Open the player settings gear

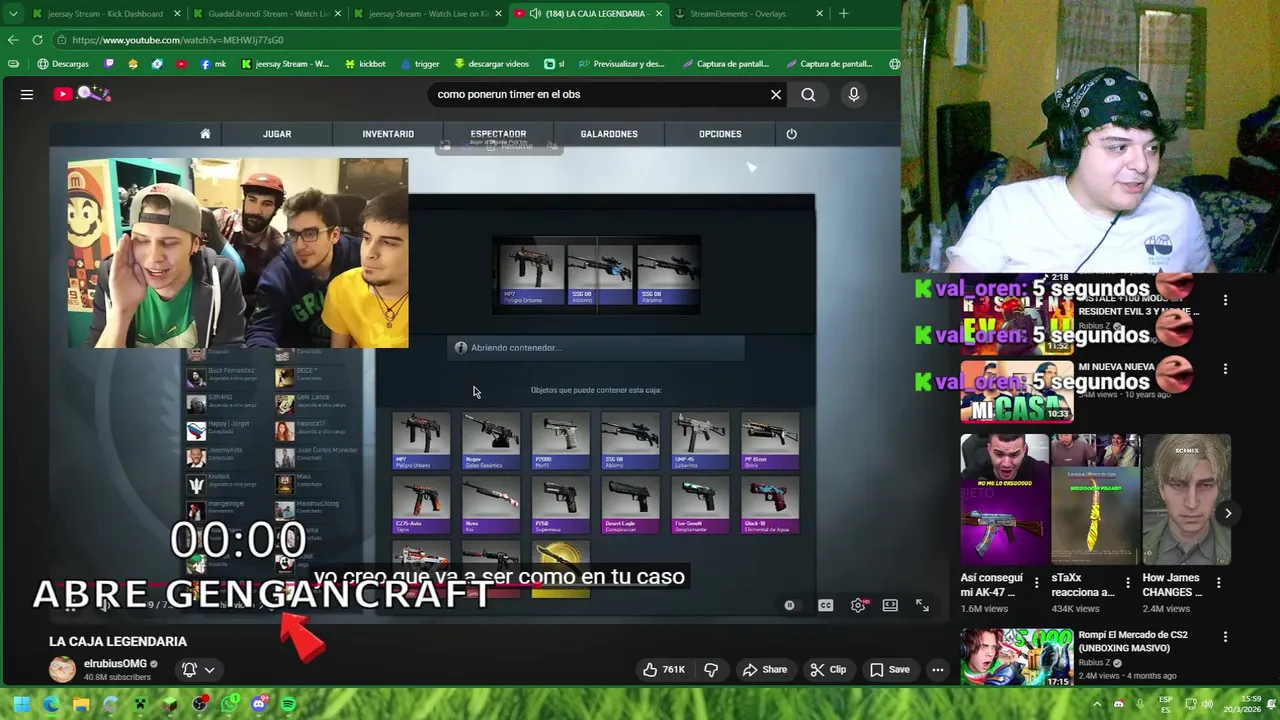click(858, 605)
